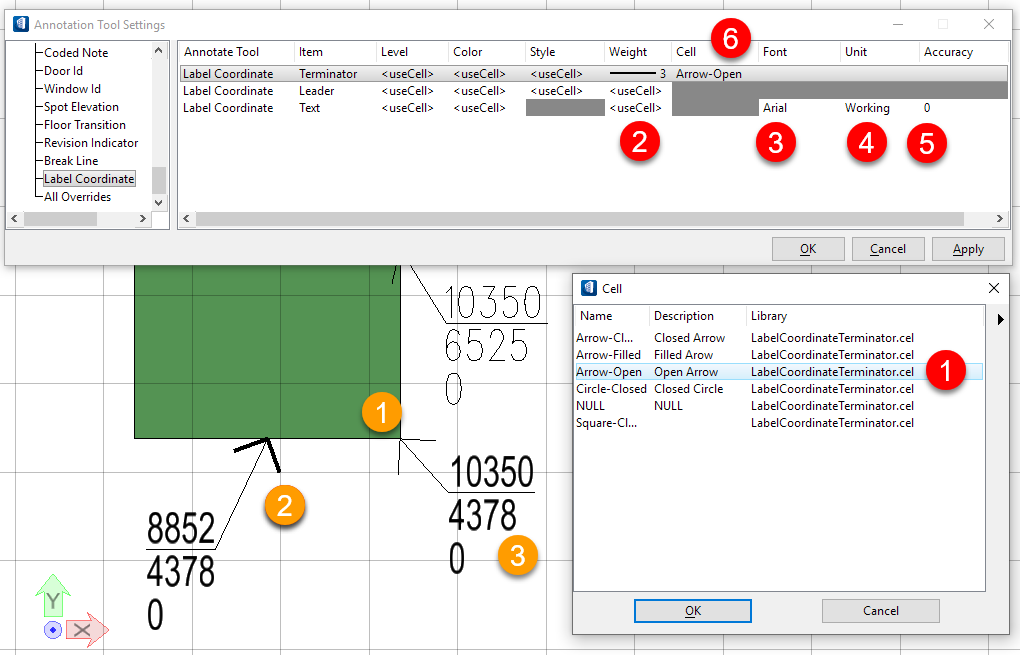The width and height of the screenshot is (1020, 655).
Task: Click the X axis arrow of the view triad
Action: 87,630
